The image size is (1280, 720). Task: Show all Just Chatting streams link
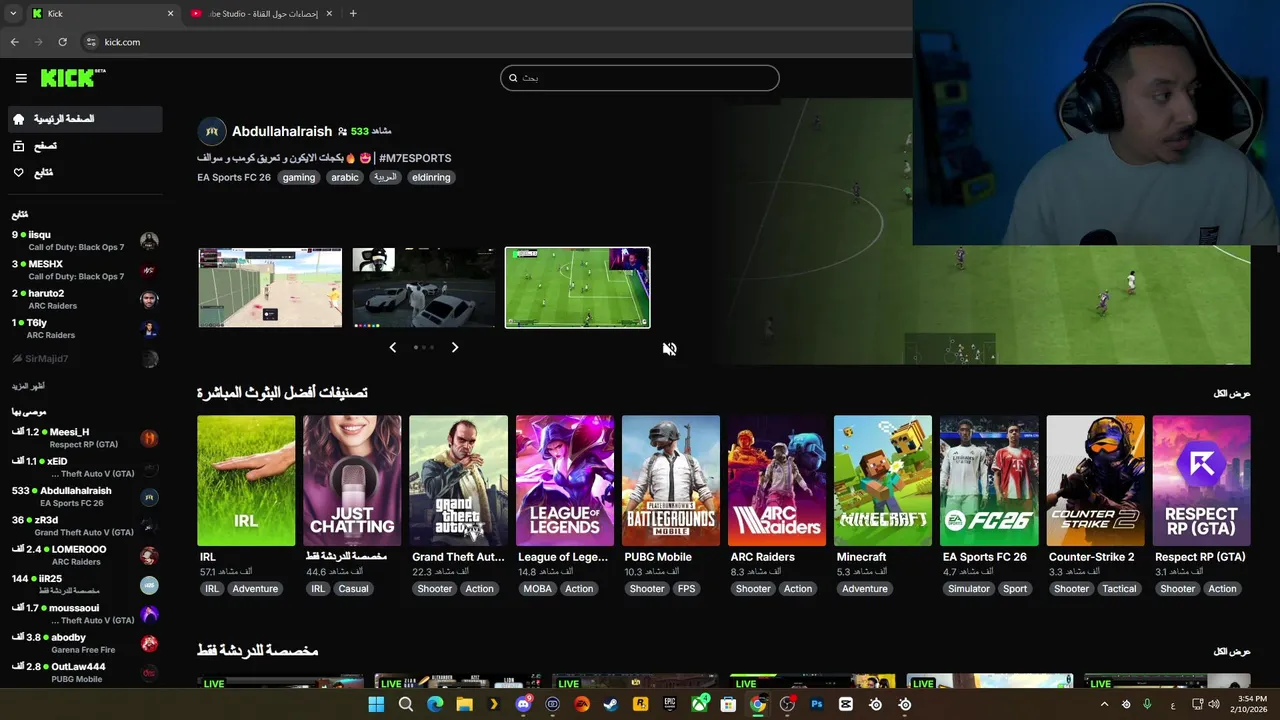click(x=1232, y=651)
